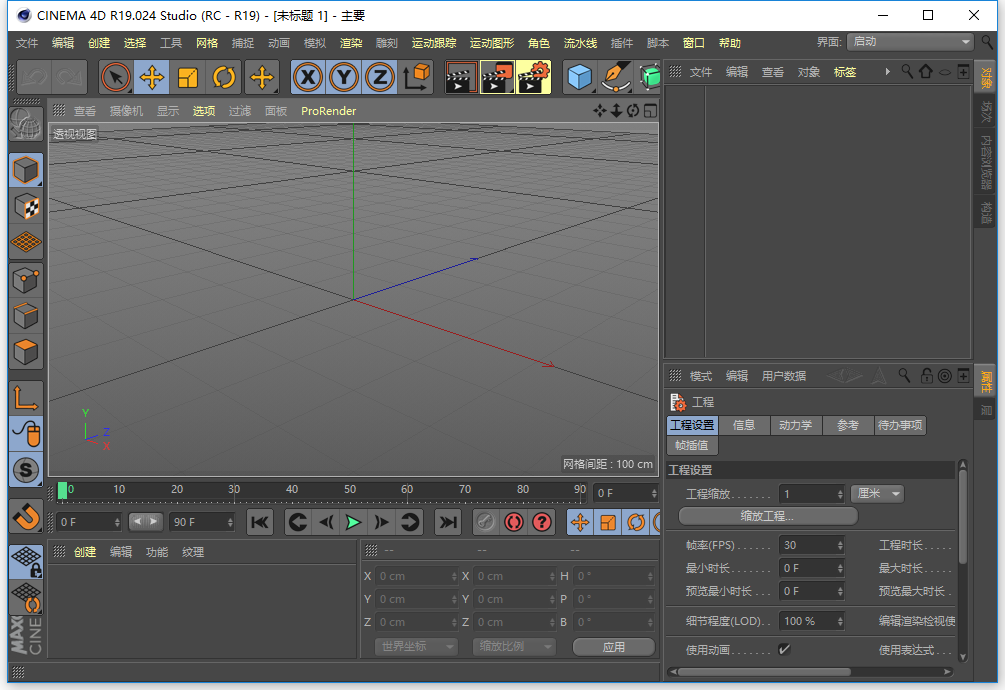Switch to Model mode cube icon
Image resolution: width=1005 pixels, height=690 pixels.
click(26, 170)
